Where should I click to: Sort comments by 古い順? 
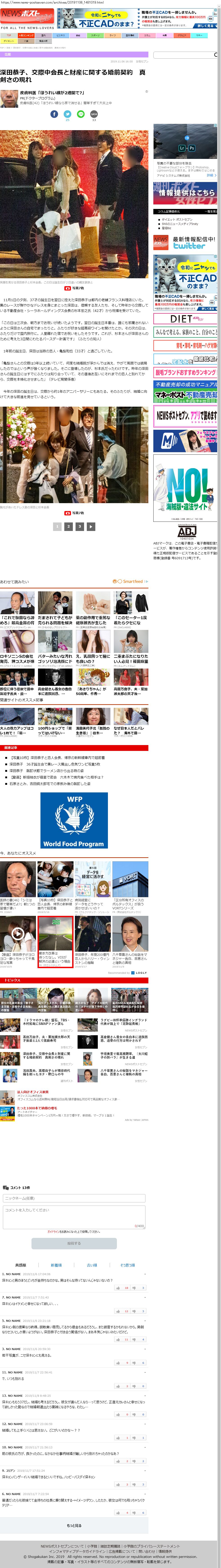(x=92, y=1265)
